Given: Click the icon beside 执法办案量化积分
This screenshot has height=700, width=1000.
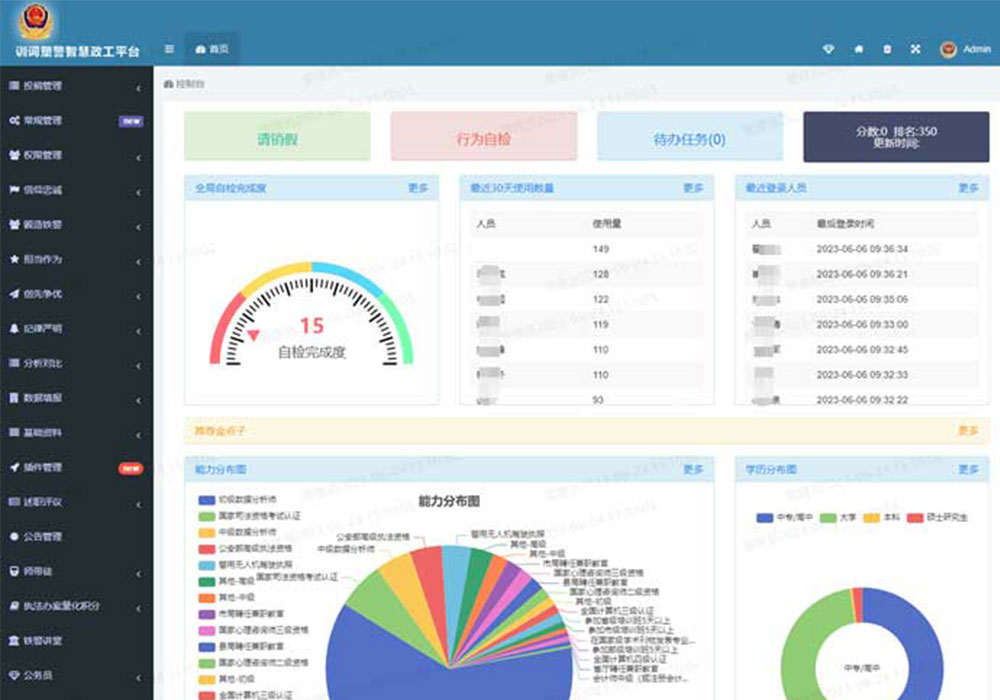Looking at the screenshot, I should pos(14,606).
